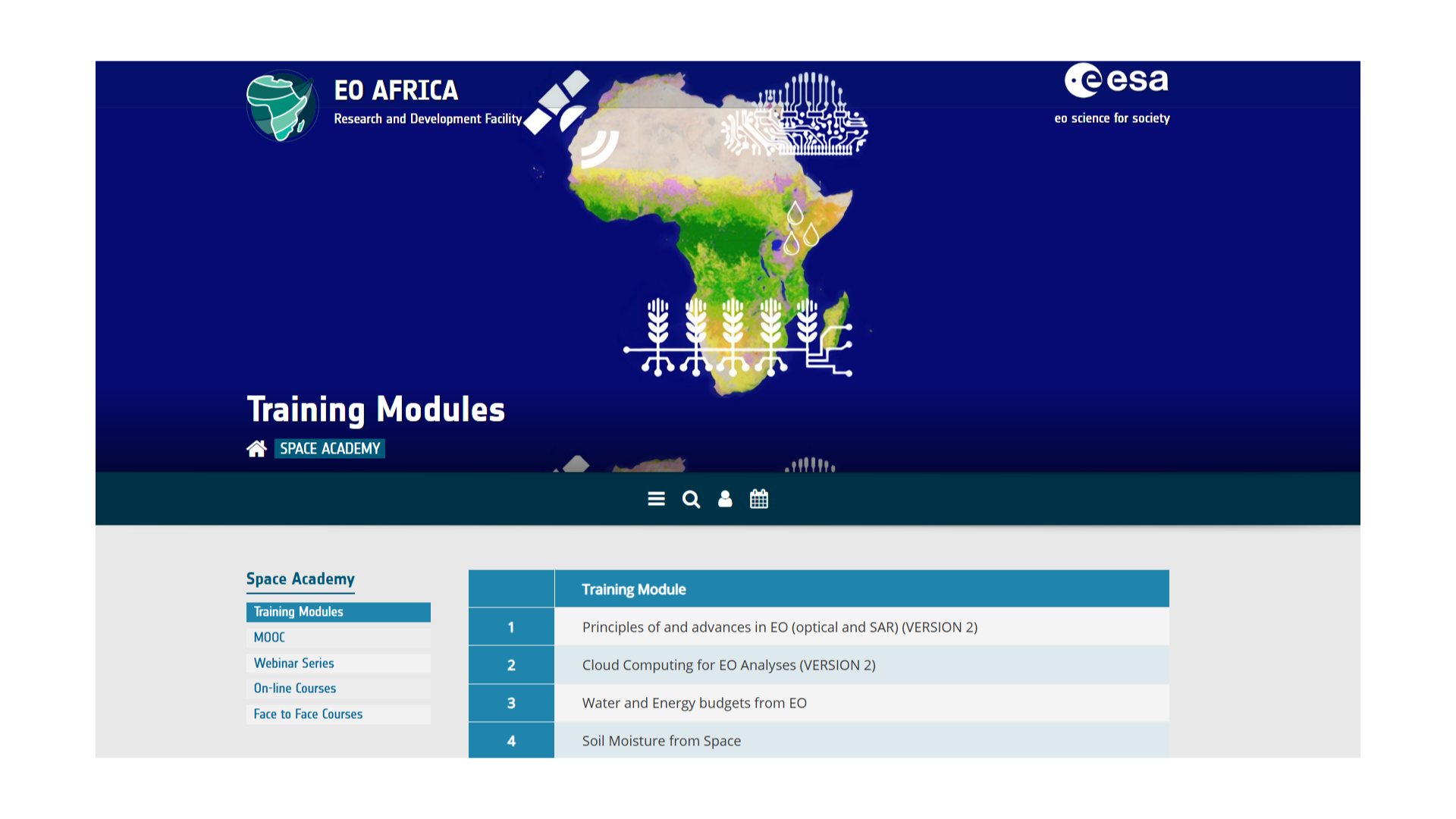Viewport: 1456px width, 819px height.
Task: Select Water and Energy budgets from EO
Action: (x=693, y=703)
